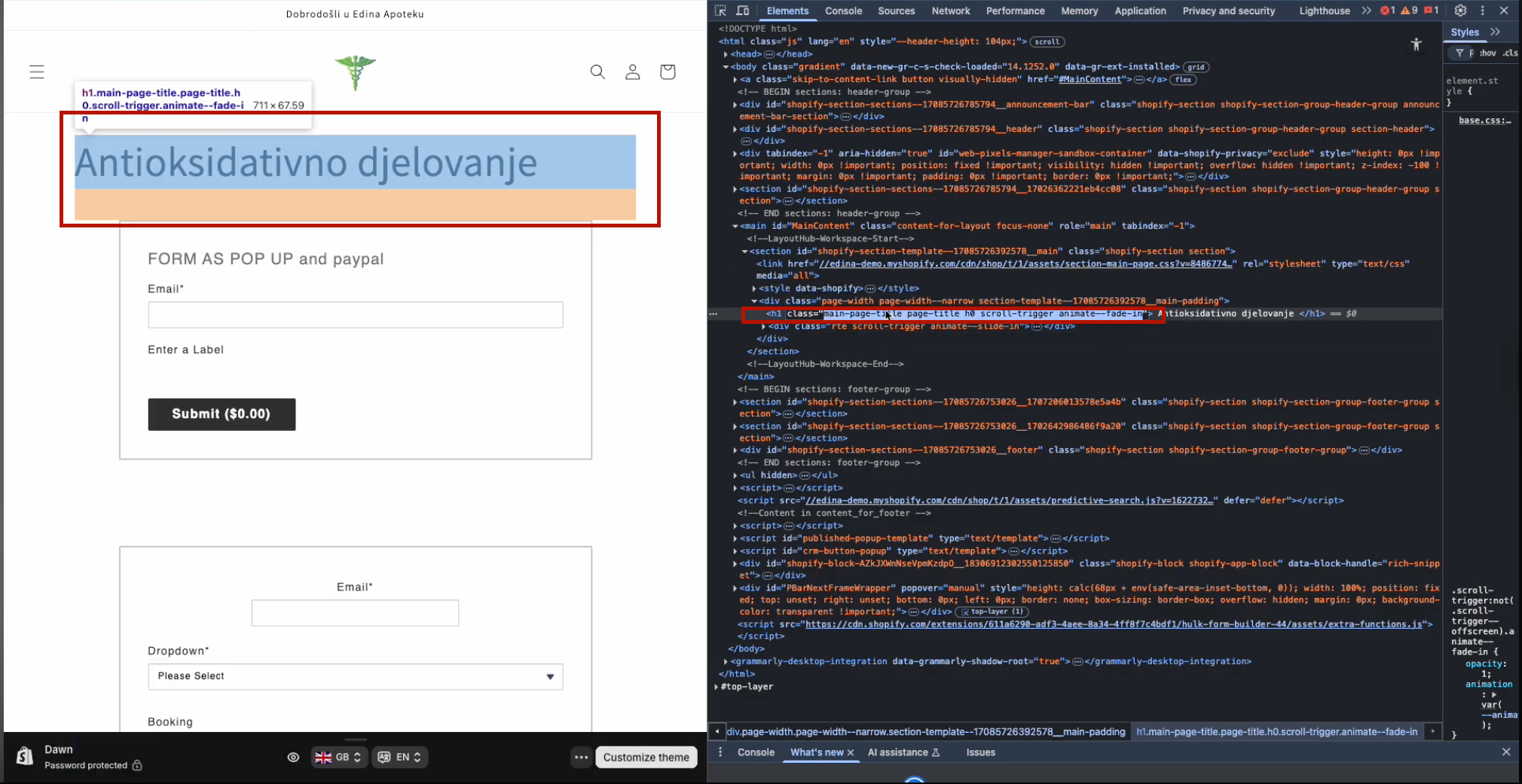Show more DevTools panels chevron
This screenshot has height=784, width=1522.
(1366, 11)
